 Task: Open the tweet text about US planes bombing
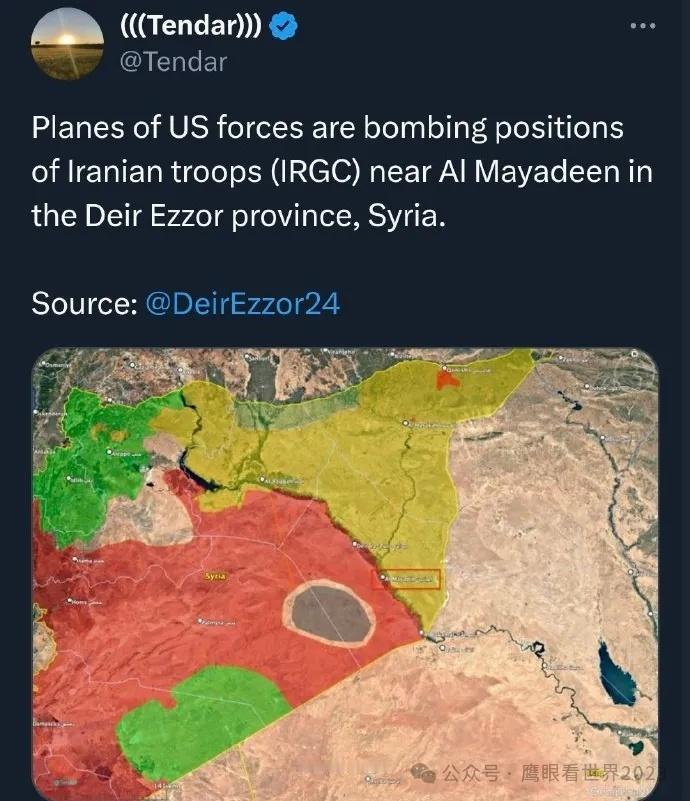pyautogui.click(x=342, y=172)
